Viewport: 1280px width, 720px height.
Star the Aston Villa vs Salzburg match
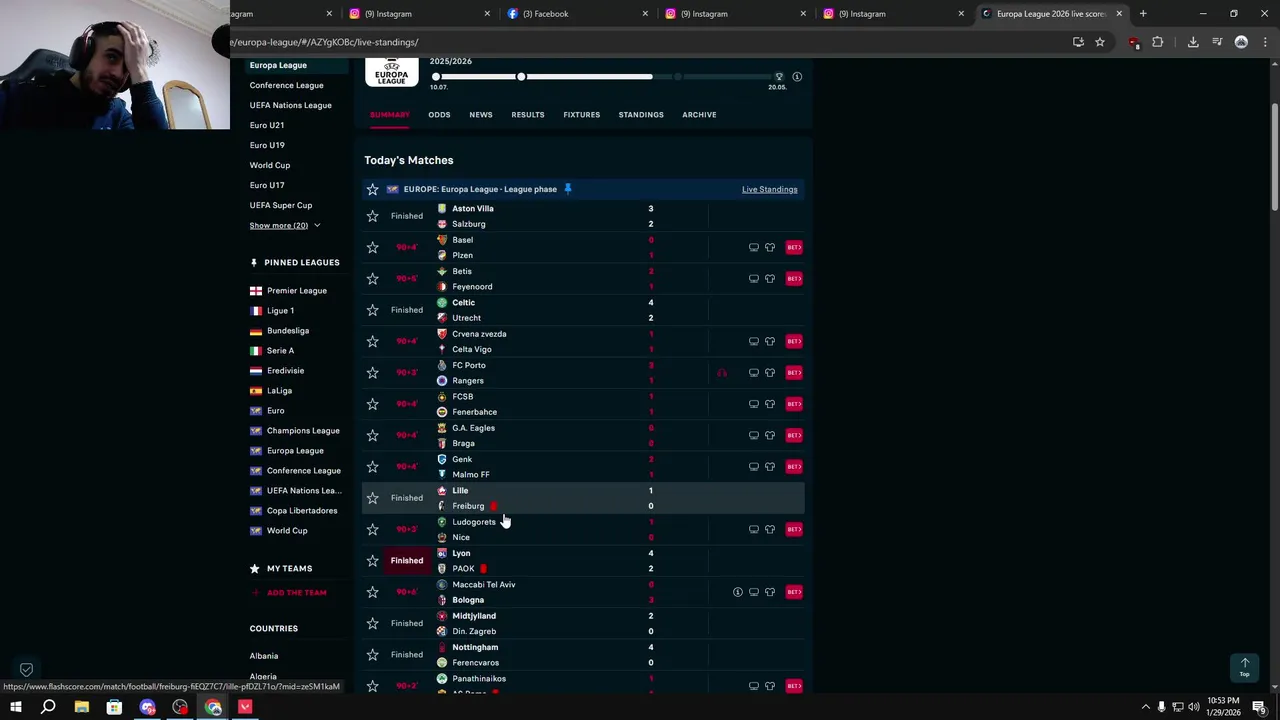tap(372, 216)
